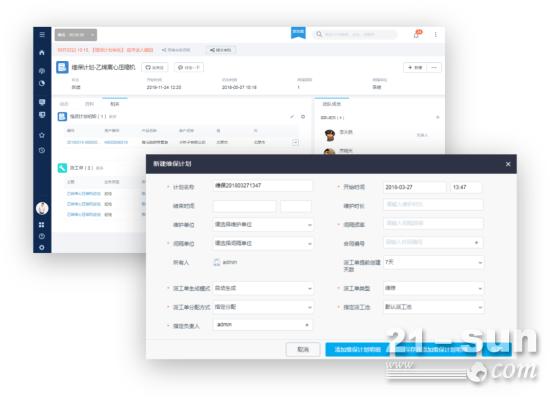The width and height of the screenshot is (550, 399).
Task: Switch to the 相关 tab
Action: pyautogui.click(x=115, y=104)
